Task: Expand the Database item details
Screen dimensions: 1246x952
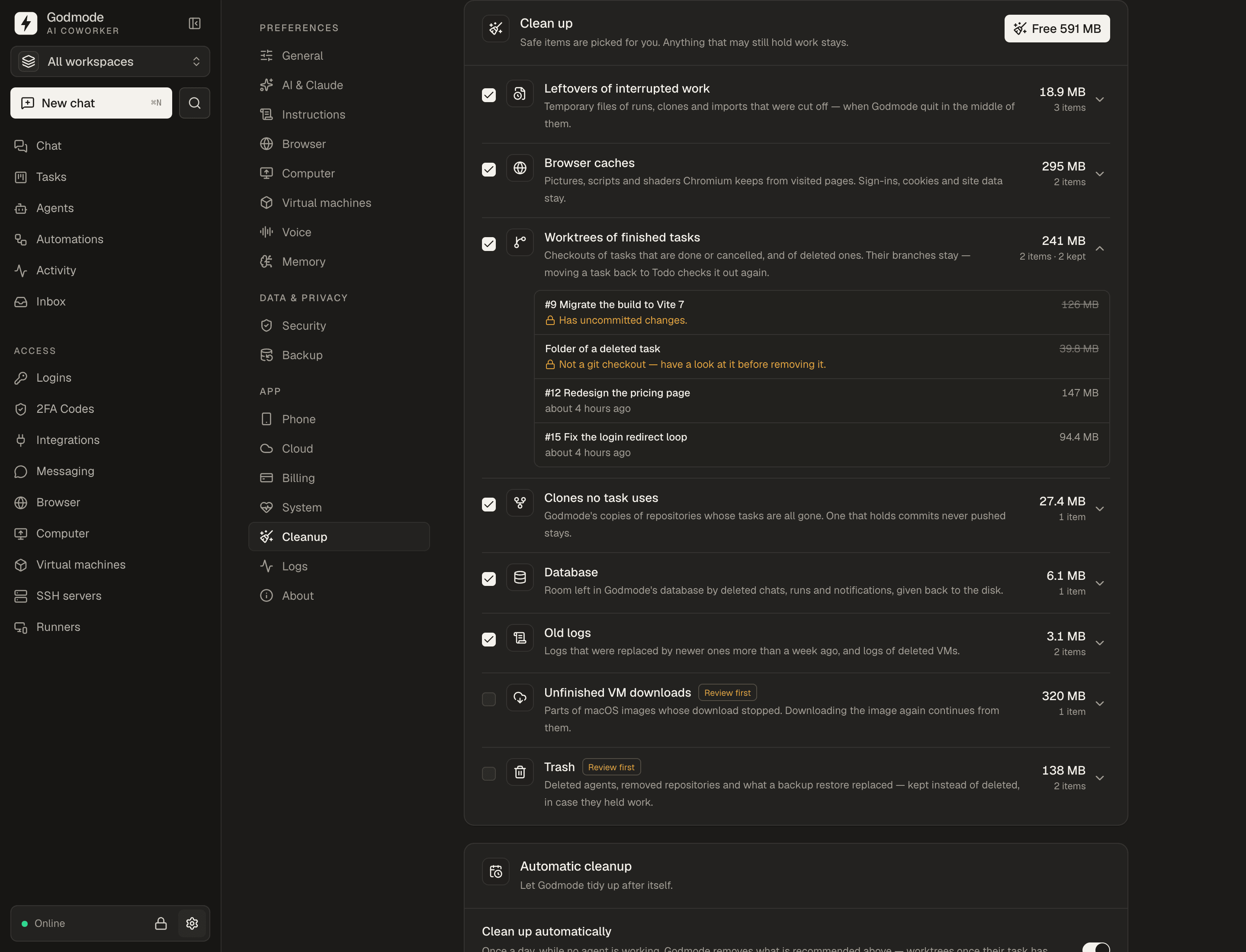Action: coord(1100,583)
